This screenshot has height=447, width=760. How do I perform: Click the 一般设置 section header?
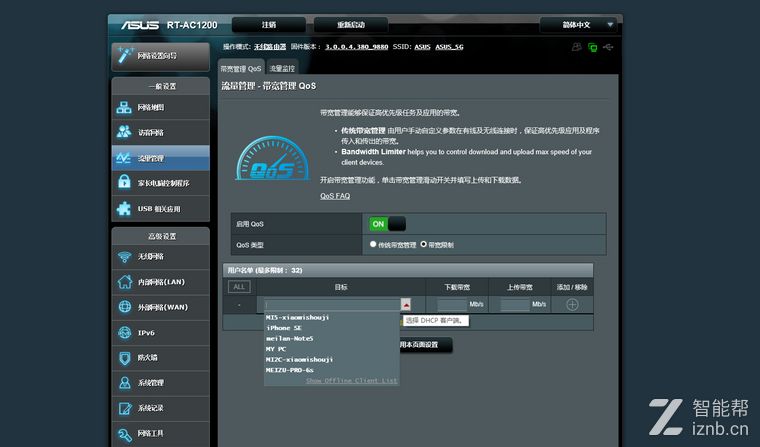162,86
